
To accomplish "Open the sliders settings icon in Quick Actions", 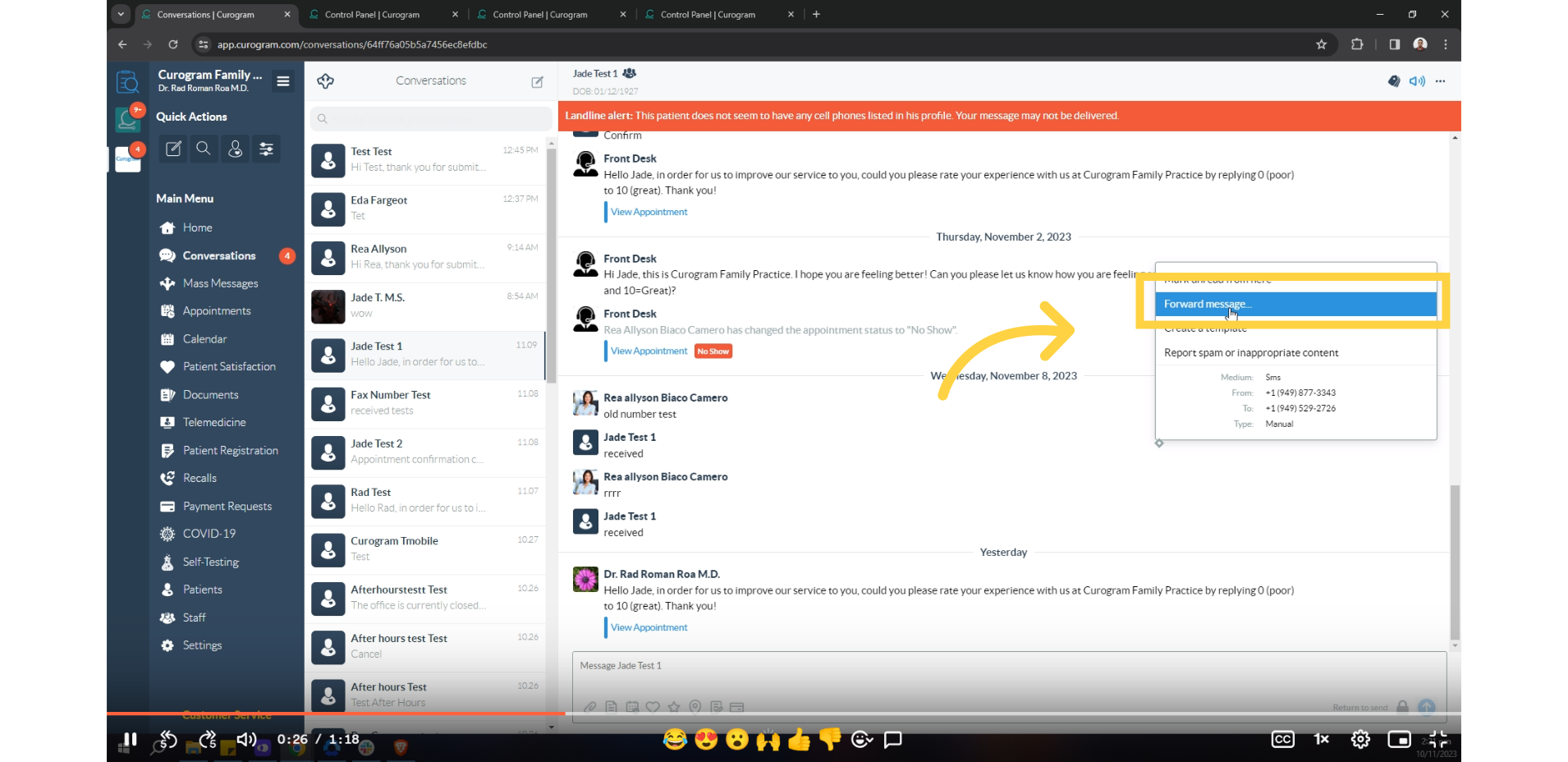I will 266,149.
